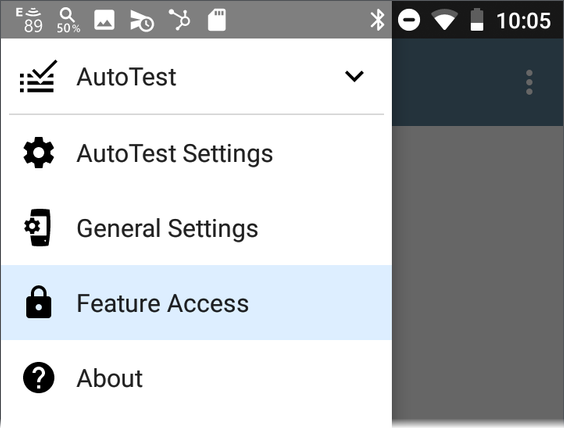The height and width of the screenshot is (429, 564).
Task: Open the three-dot overflow menu
Action: click(x=529, y=82)
